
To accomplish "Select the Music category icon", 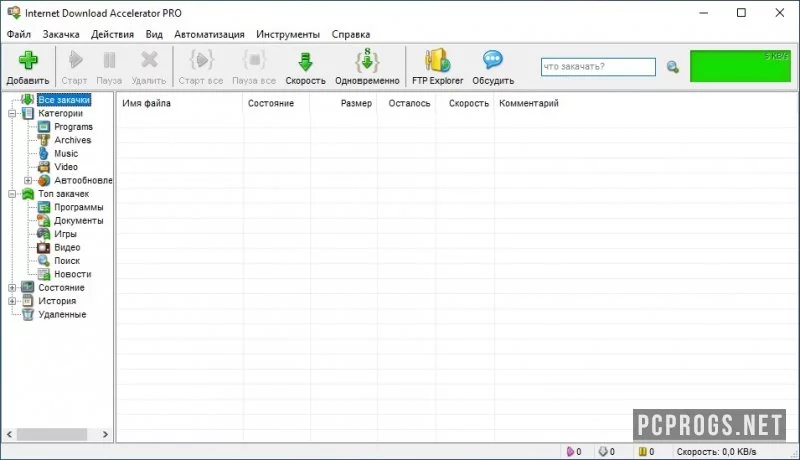I will click(x=44, y=154).
